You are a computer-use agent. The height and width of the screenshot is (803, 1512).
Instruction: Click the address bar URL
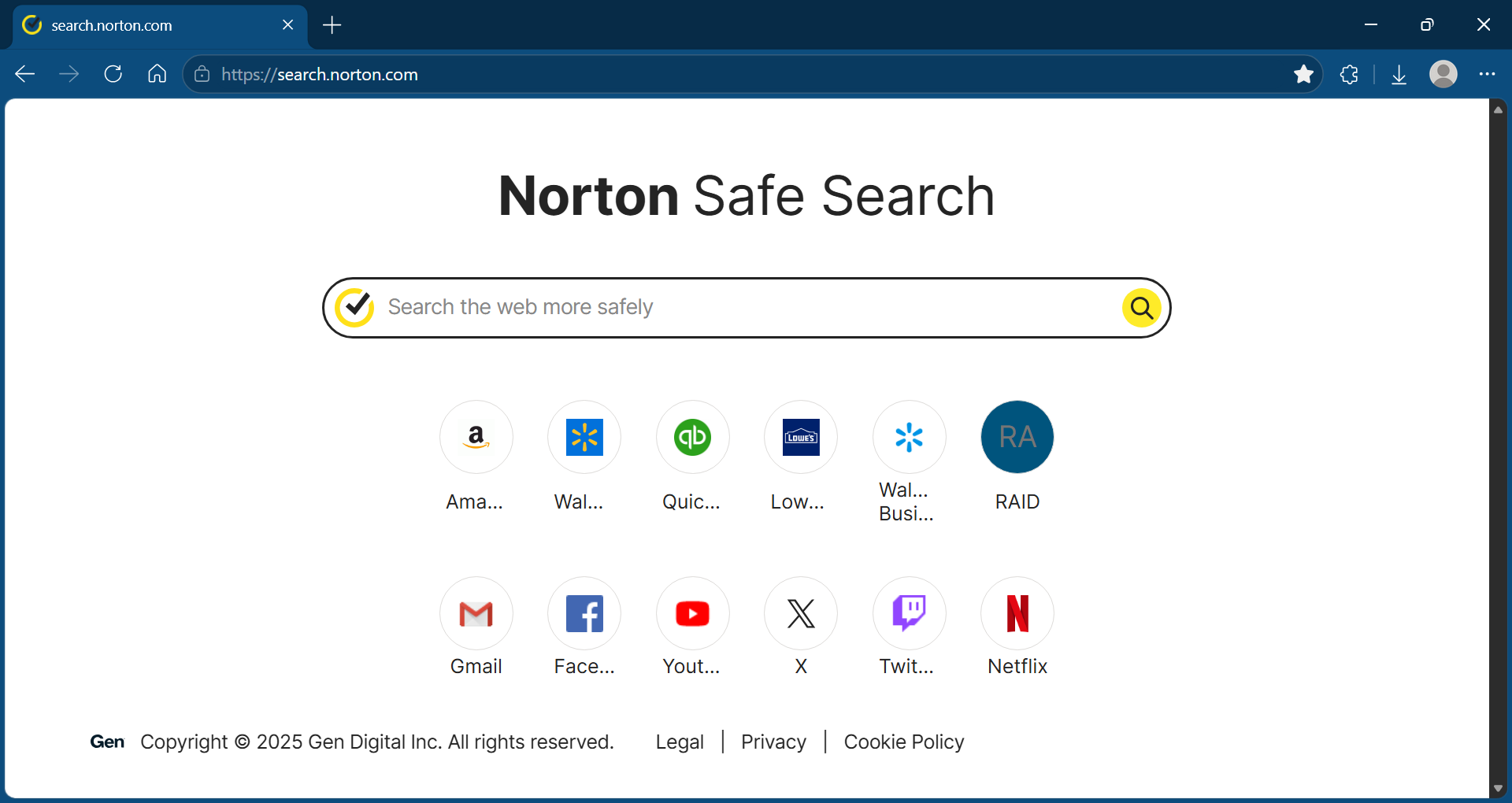pos(320,74)
